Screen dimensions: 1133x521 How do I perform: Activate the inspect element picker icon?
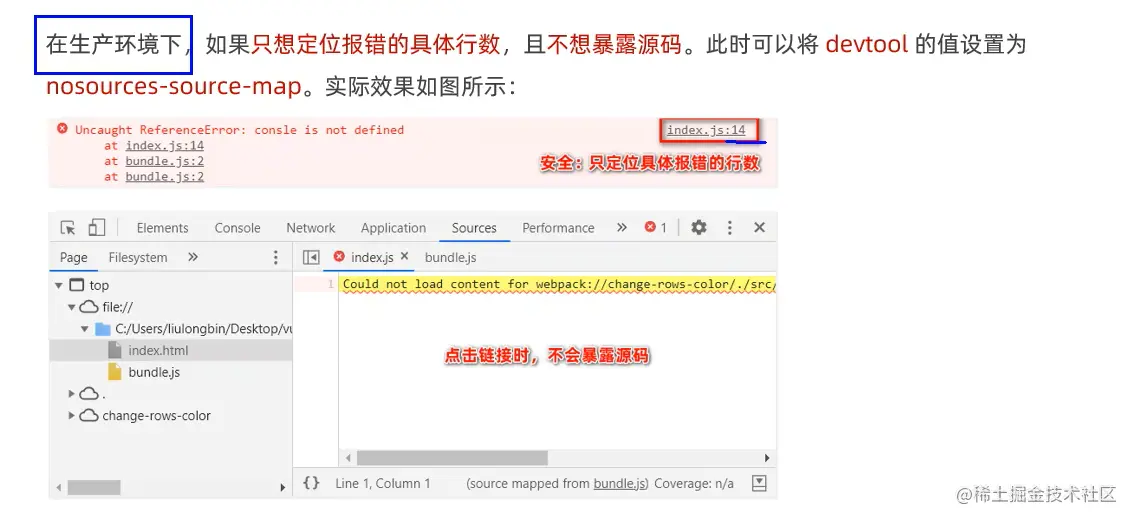(x=68, y=228)
